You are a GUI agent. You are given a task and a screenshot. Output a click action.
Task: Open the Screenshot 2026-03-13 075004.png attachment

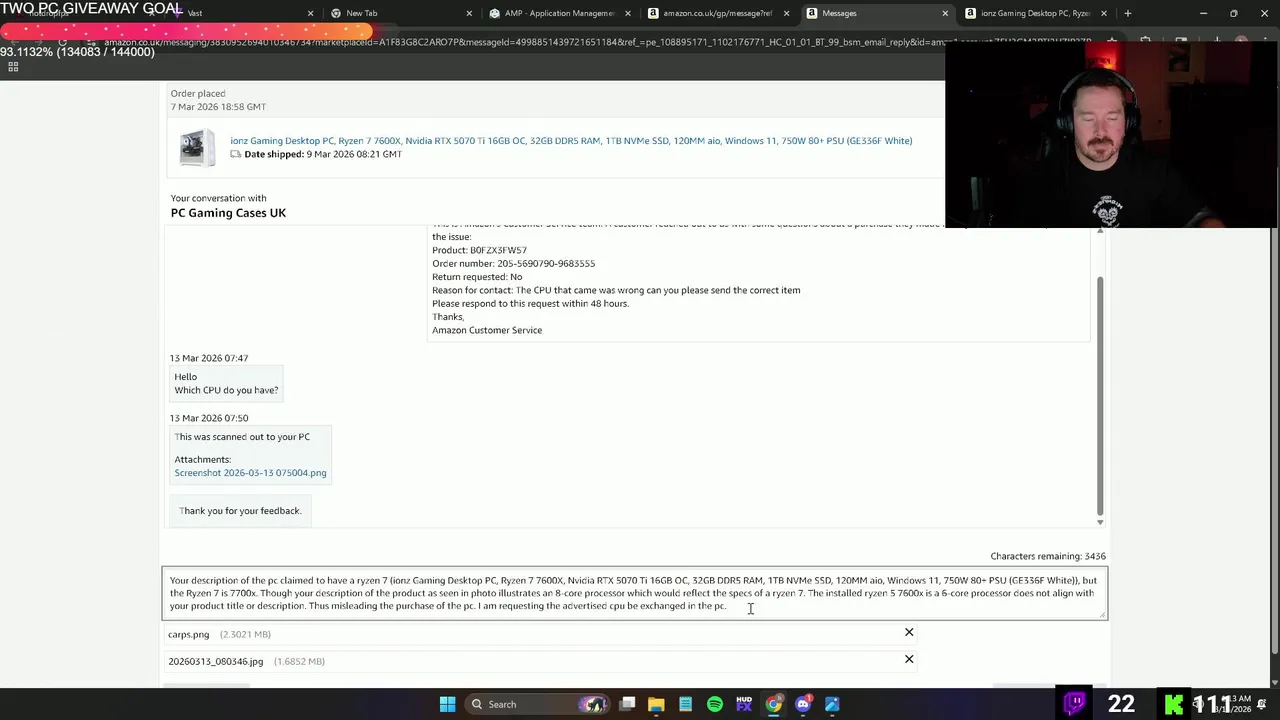250,473
